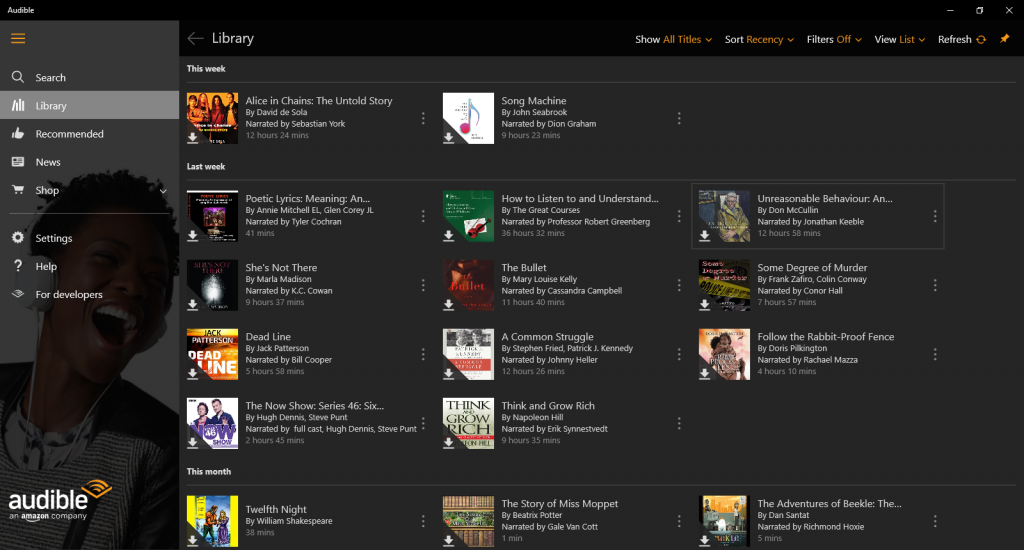The image size is (1024, 550).
Task: Click '36 hours 32 mins' duration
Action: [x=533, y=233]
